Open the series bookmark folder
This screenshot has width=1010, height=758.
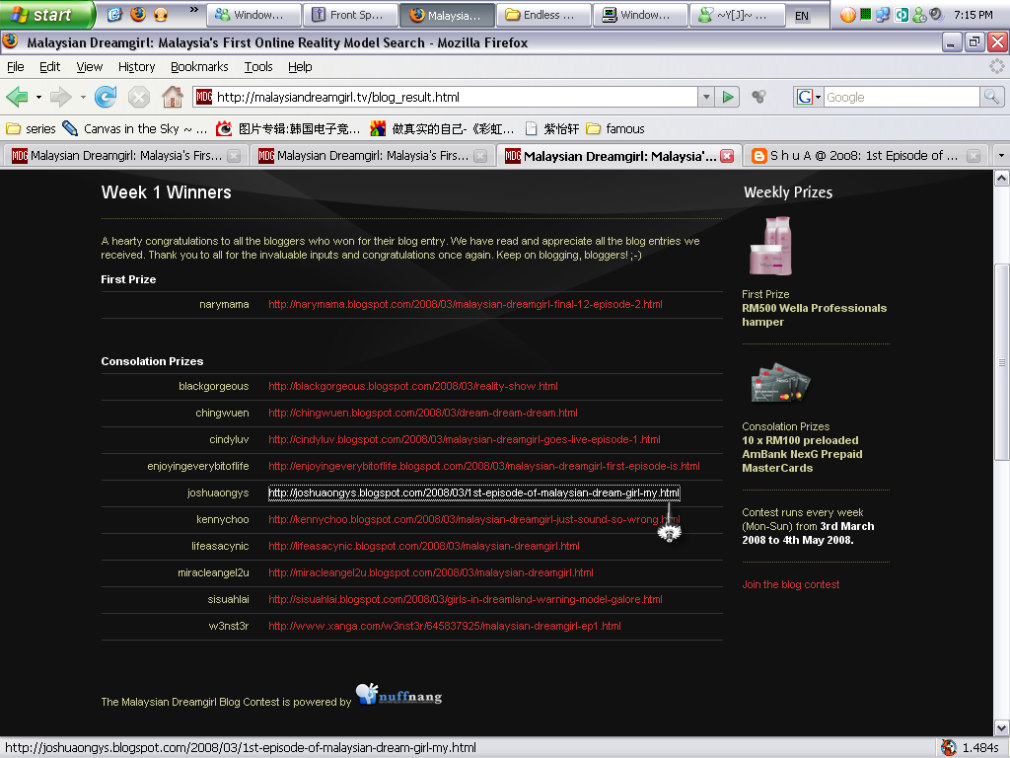point(31,129)
